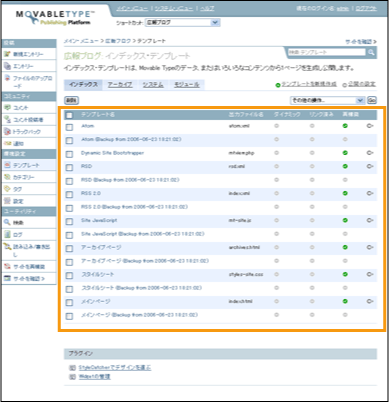Open ログ via its sidebar icon
389x402 pixels.
pyautogui.click(x=7, y=234)
